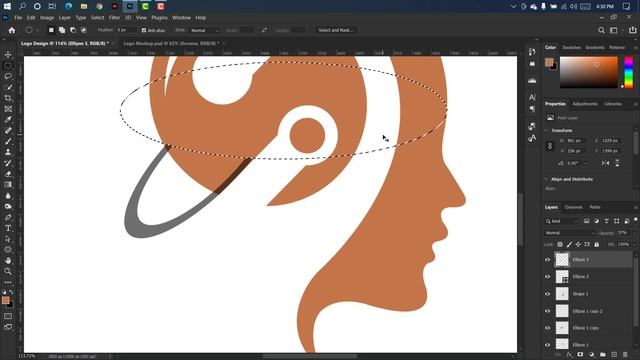This screenshot has height=360, width=640.
Task: Select the Eyedropper tool
Action: [x=8, y=120]
